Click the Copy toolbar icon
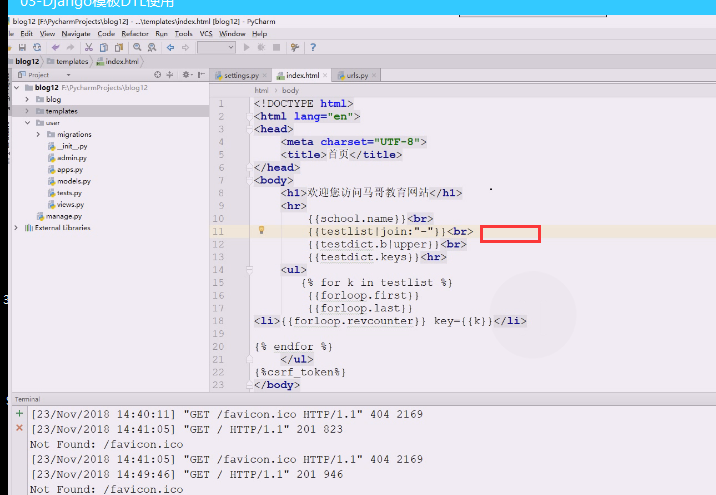Screen dimensions: 716x495 pyautogui.click(x=104, y=47)
